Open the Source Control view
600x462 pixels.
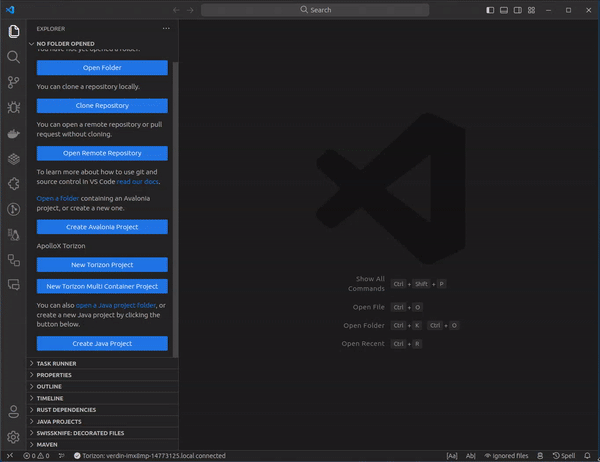click(13, 82)
